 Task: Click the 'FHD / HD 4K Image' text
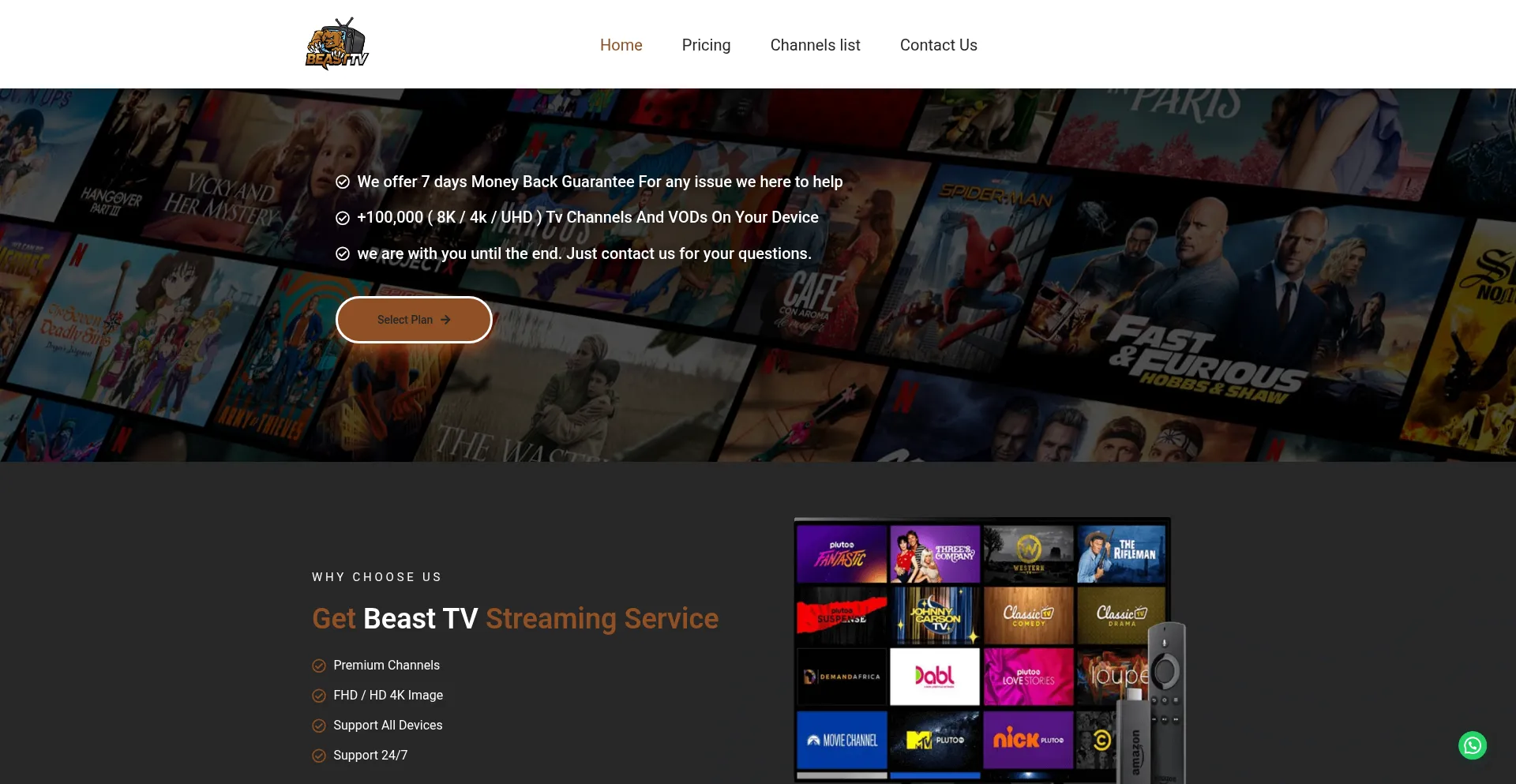[388, 695]
